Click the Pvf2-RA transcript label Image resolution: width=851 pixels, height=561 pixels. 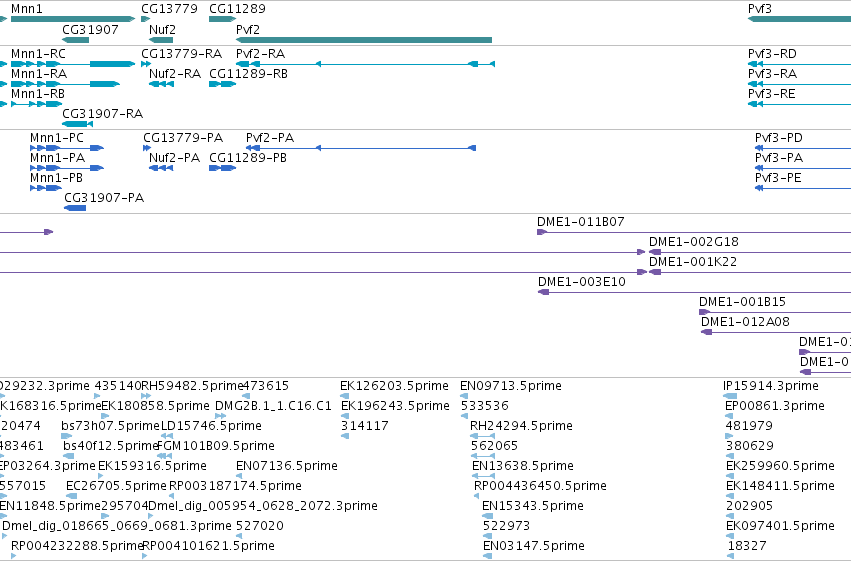coord(261,54)
